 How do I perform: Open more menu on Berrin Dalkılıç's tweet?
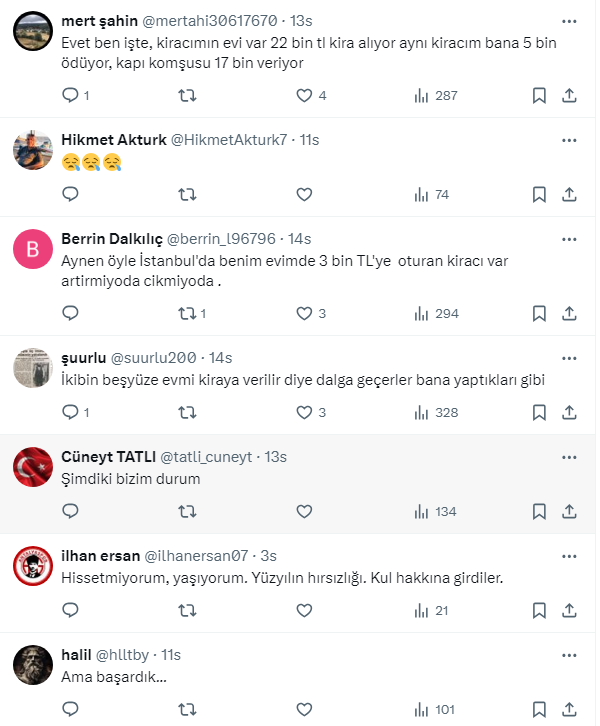click(x=569, y=239)
